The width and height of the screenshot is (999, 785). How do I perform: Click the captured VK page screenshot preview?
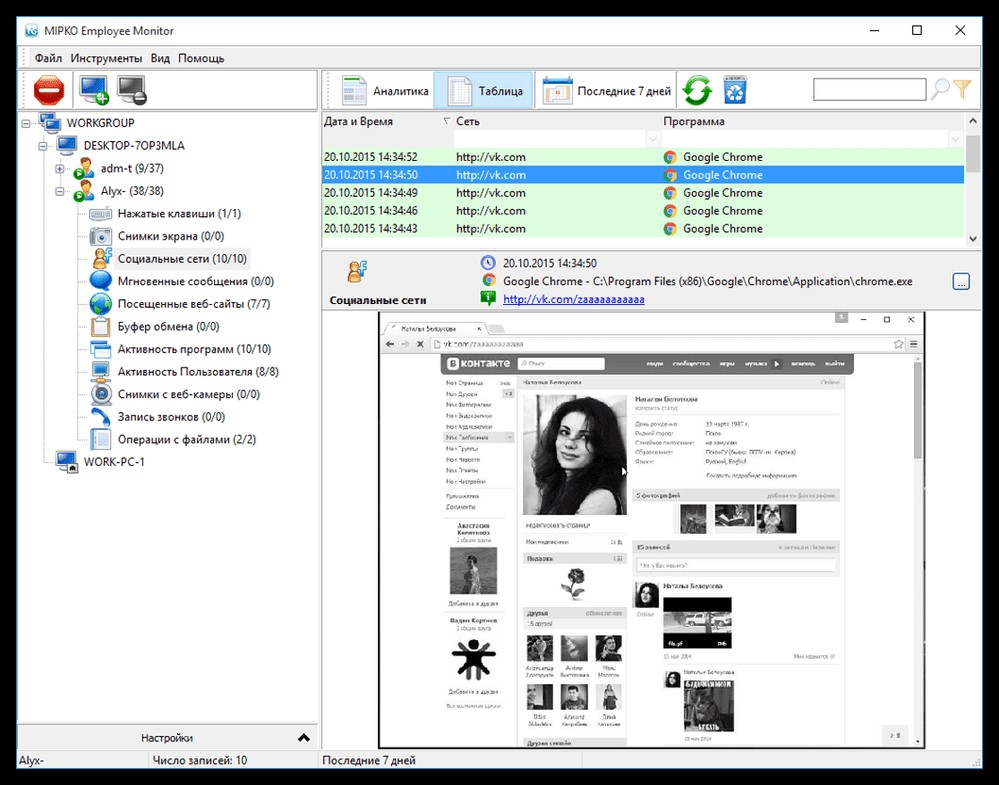pos(651,529)
